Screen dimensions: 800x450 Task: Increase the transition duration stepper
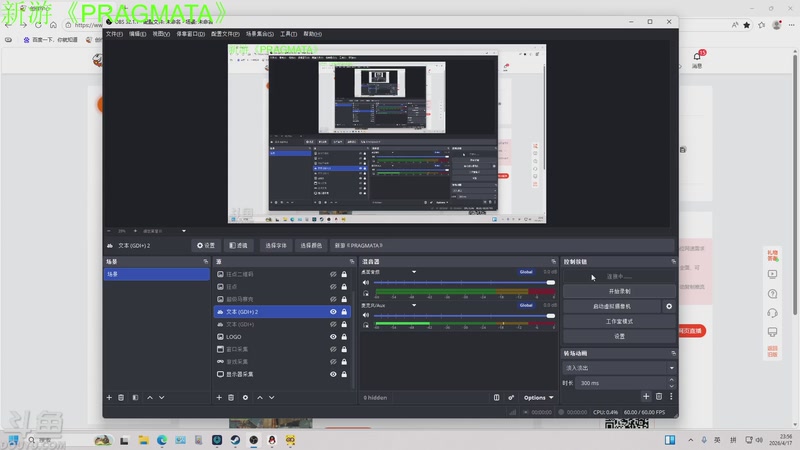(x=671, y=380)
